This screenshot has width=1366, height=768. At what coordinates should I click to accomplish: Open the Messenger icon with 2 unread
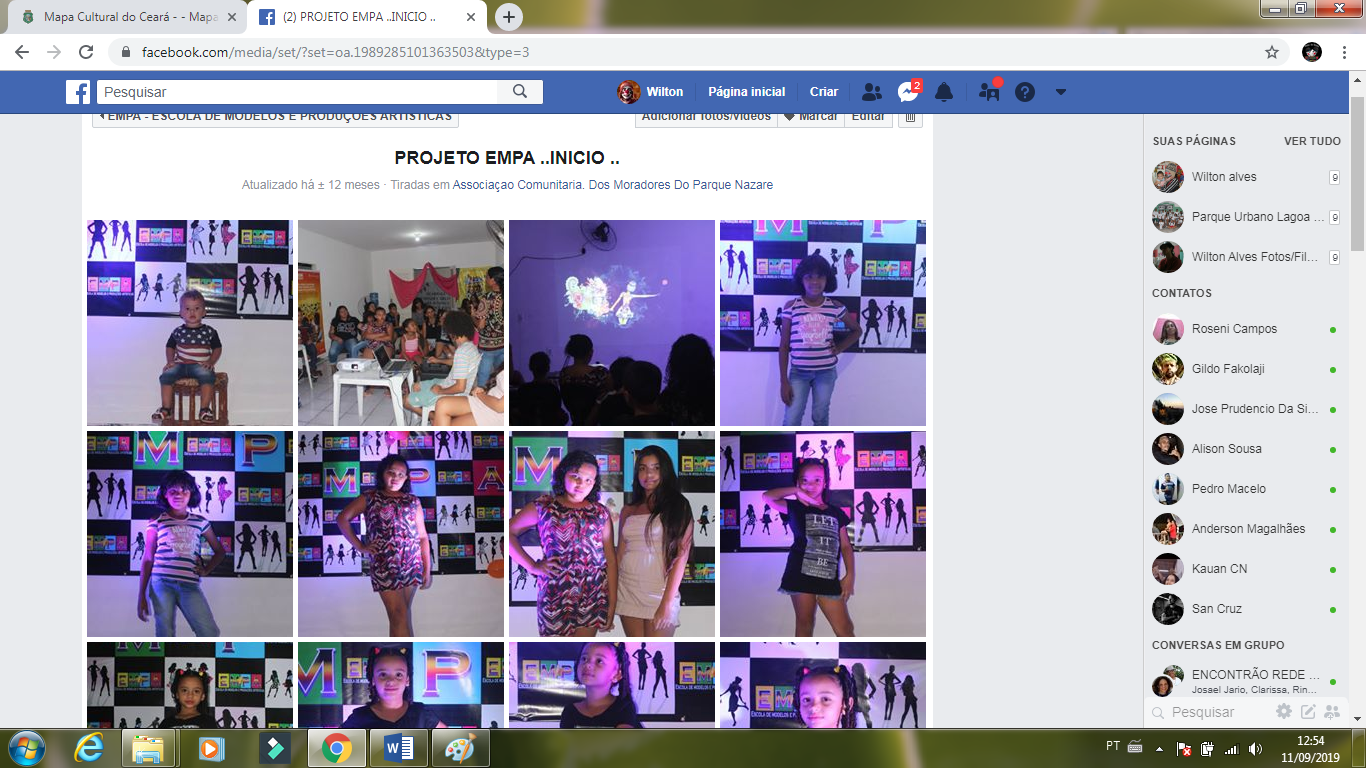(908, 92)
